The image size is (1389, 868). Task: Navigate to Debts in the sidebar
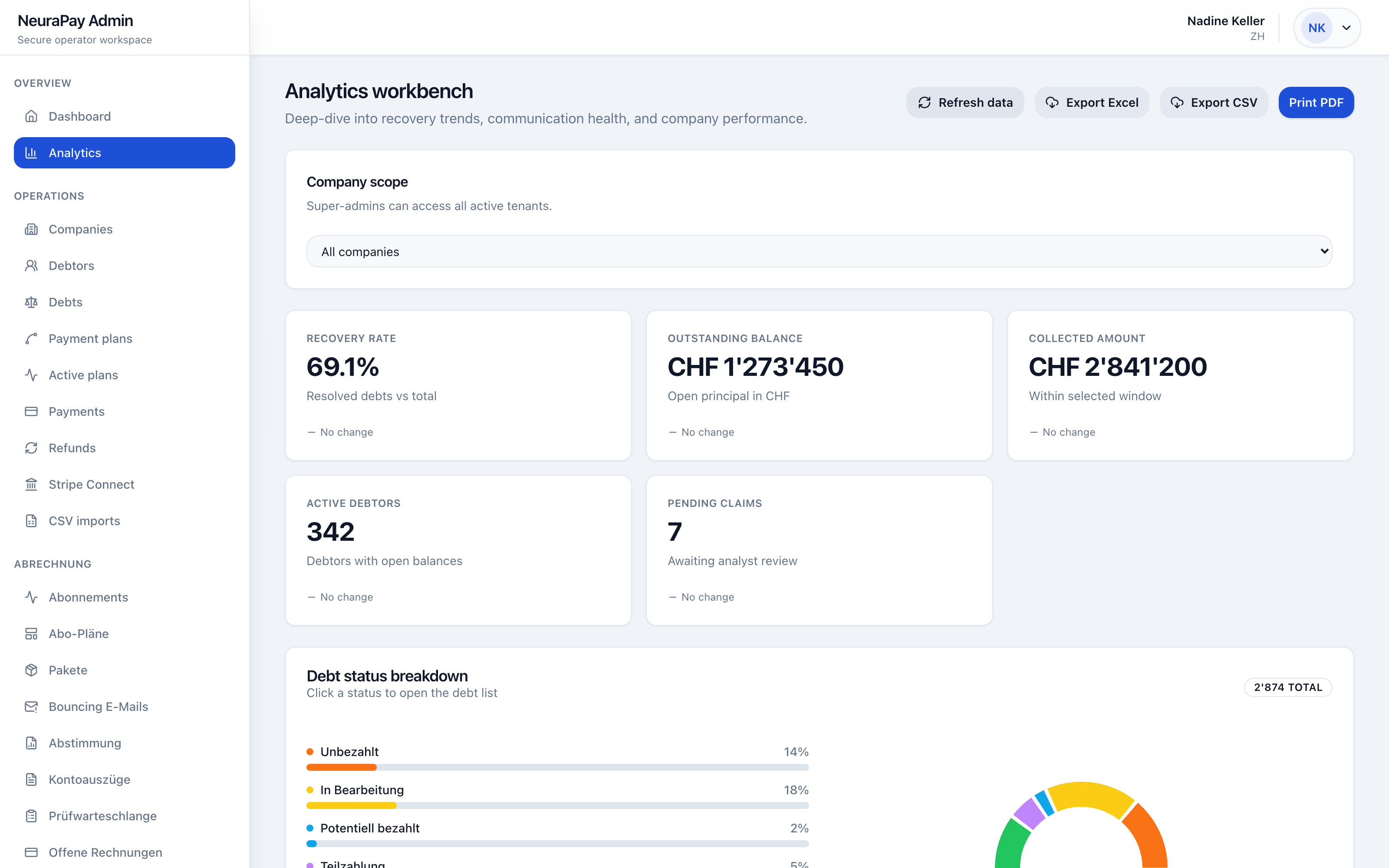pyautogui.click(x=125, y=302)
